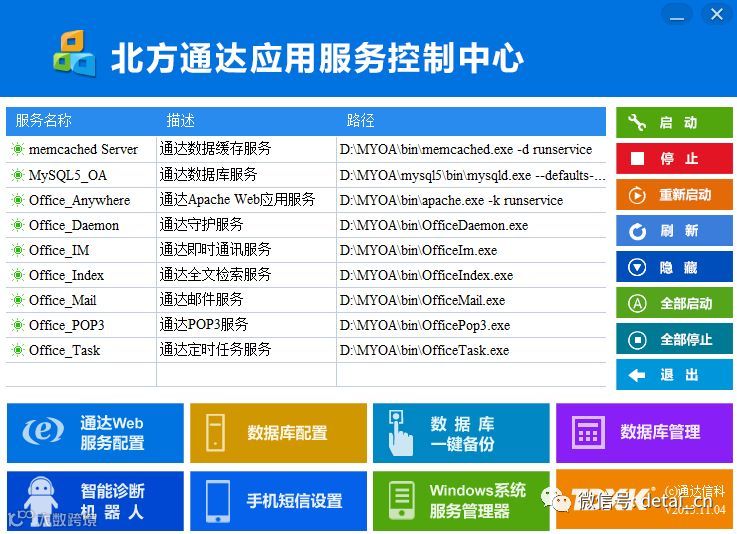Exit the control center via 退出 text
This screenshot has height=534, width=737.
[x=679, y=375]
